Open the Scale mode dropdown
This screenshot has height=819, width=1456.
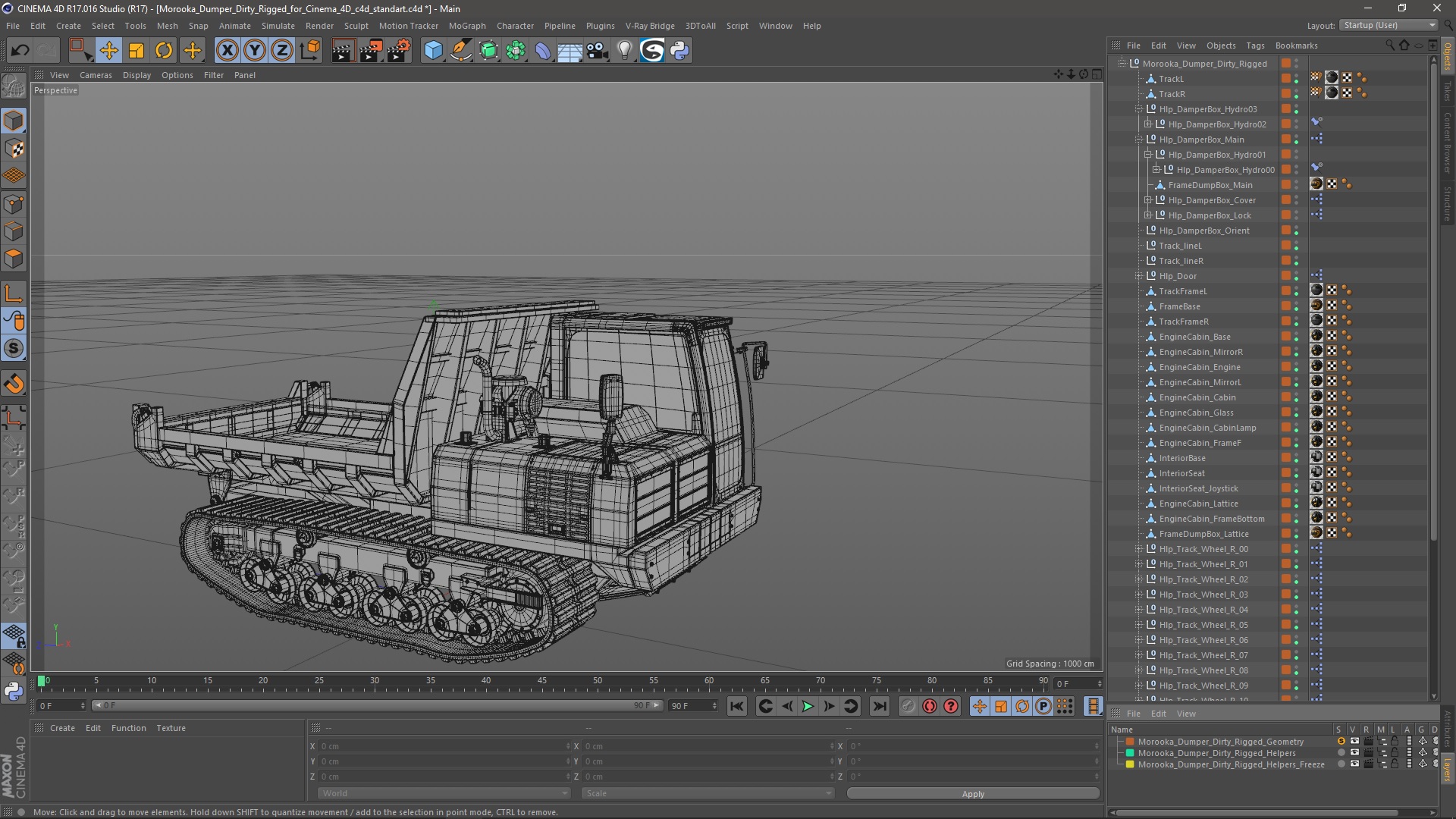708,793
